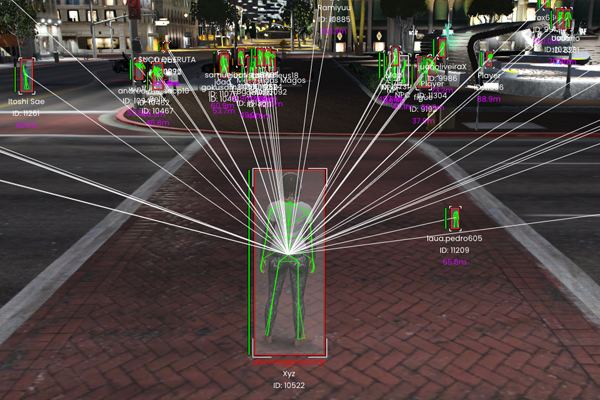Screen dimensions: 600x400
Task: Click the green health bar beside Itoshi Sae
Action: click(17, 77)
